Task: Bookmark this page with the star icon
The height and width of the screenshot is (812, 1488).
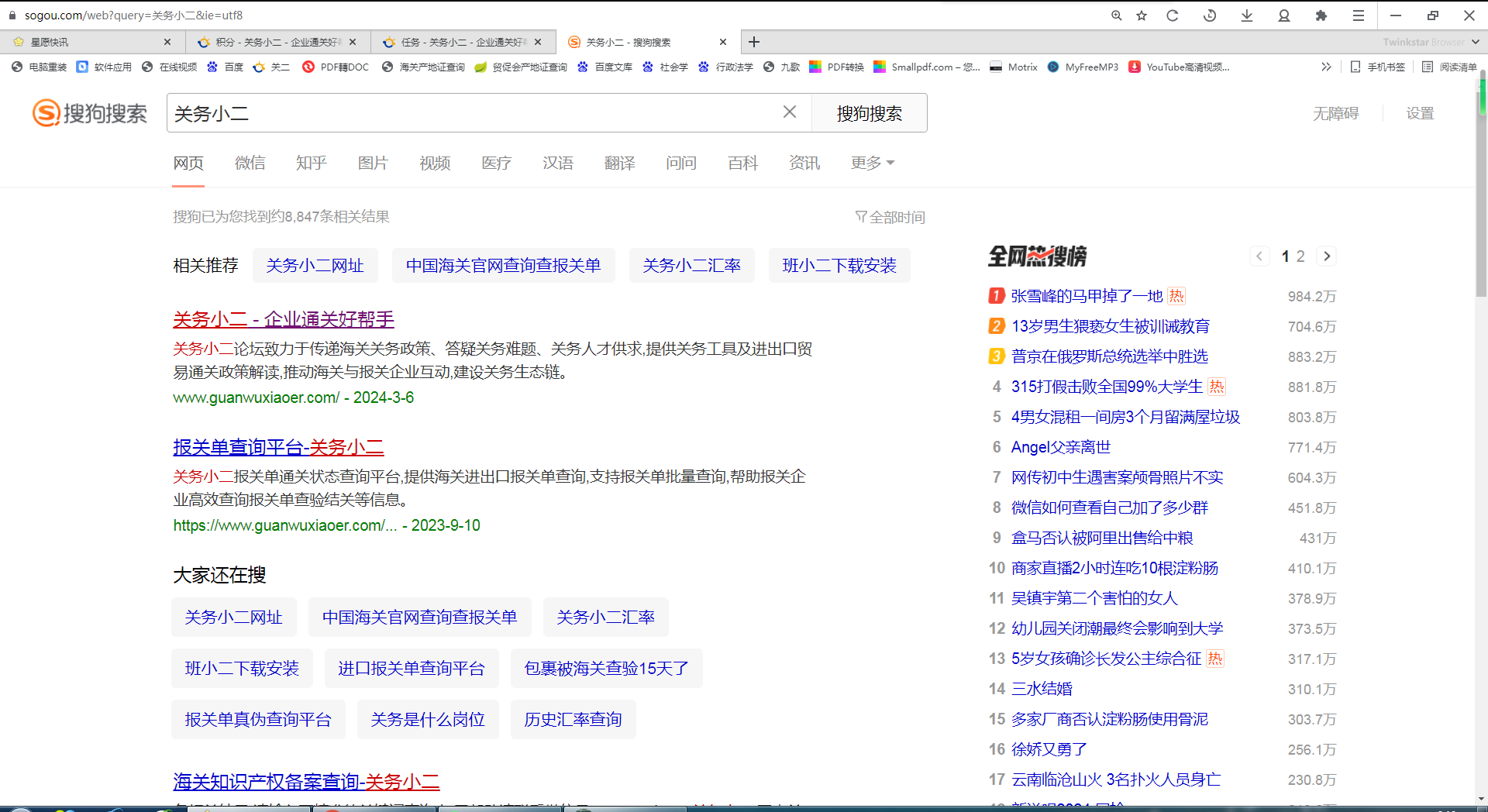Action: (x=1142, y=15)
